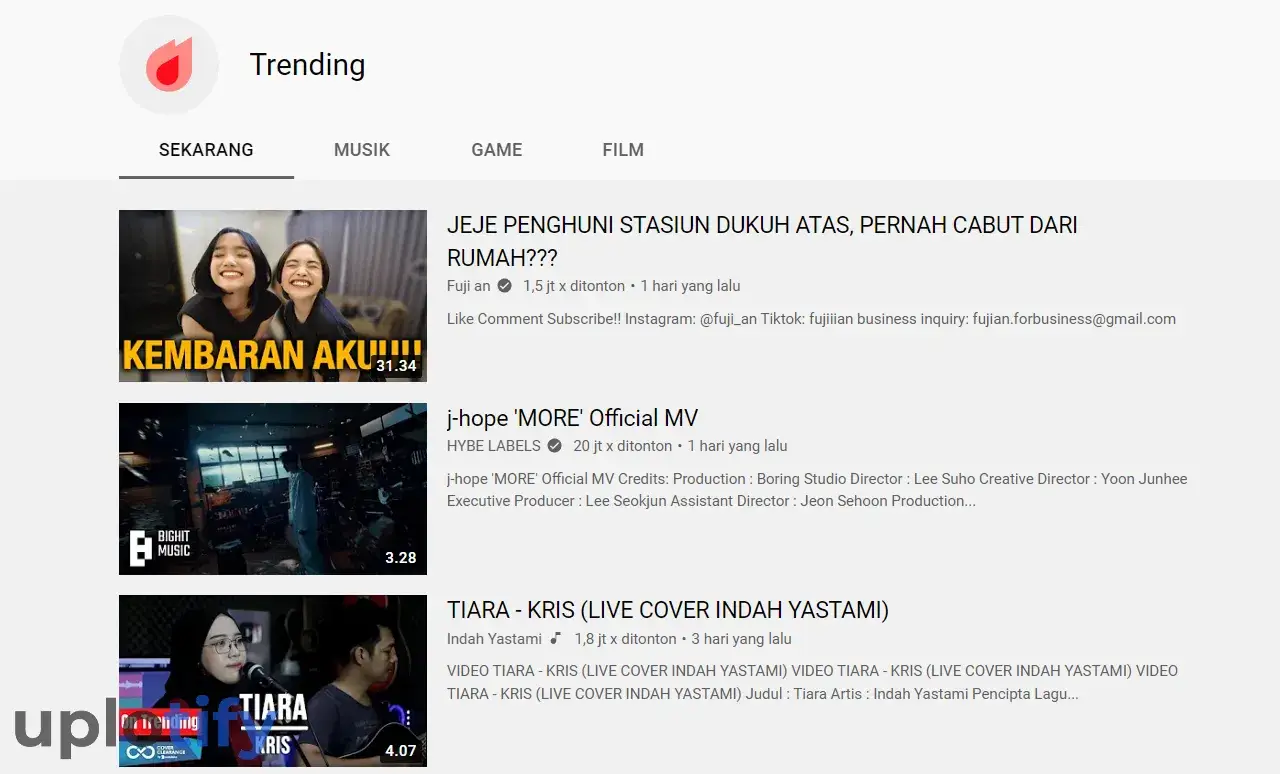This screenshot has width=1280, height=774.
Task: Click description 'VIDEO TIARA - KRIS (LIVE COVER'
Action: (x=812, y=682)
